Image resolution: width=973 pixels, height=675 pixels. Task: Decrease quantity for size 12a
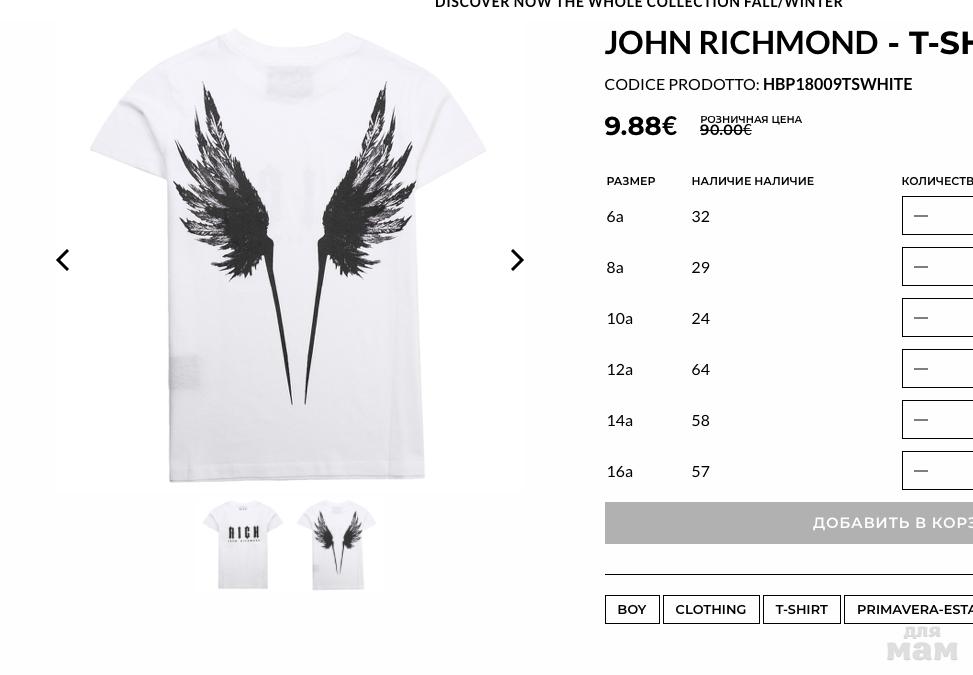[921, 369]
